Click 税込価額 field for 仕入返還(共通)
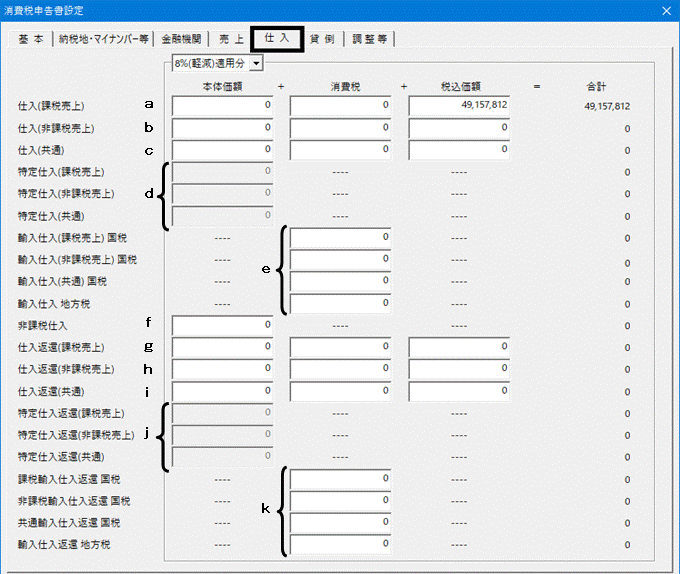The image size is (680, 574). click(x=459, y=391)
